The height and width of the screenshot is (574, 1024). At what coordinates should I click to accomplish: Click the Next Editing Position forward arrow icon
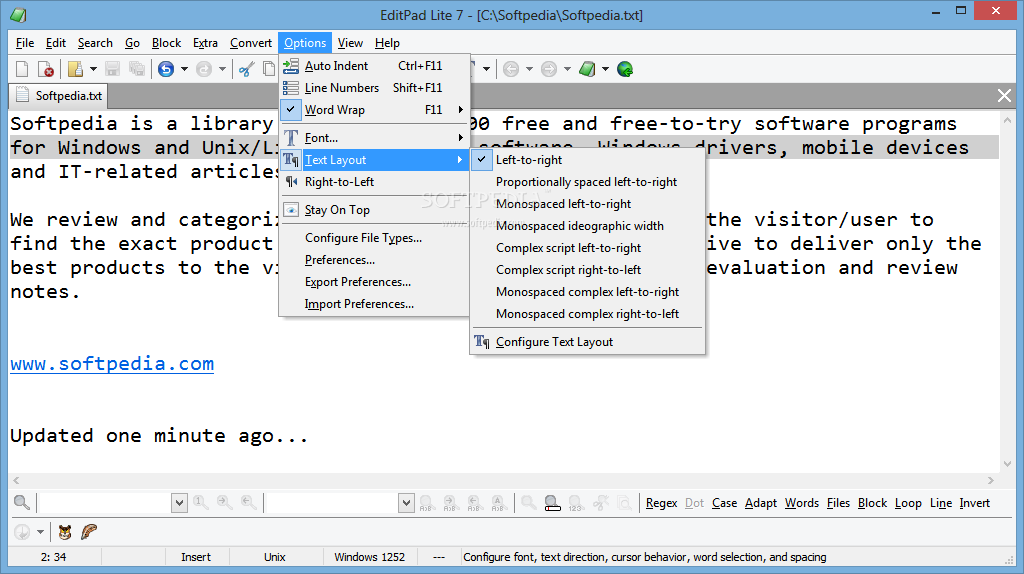click(549, 69)
